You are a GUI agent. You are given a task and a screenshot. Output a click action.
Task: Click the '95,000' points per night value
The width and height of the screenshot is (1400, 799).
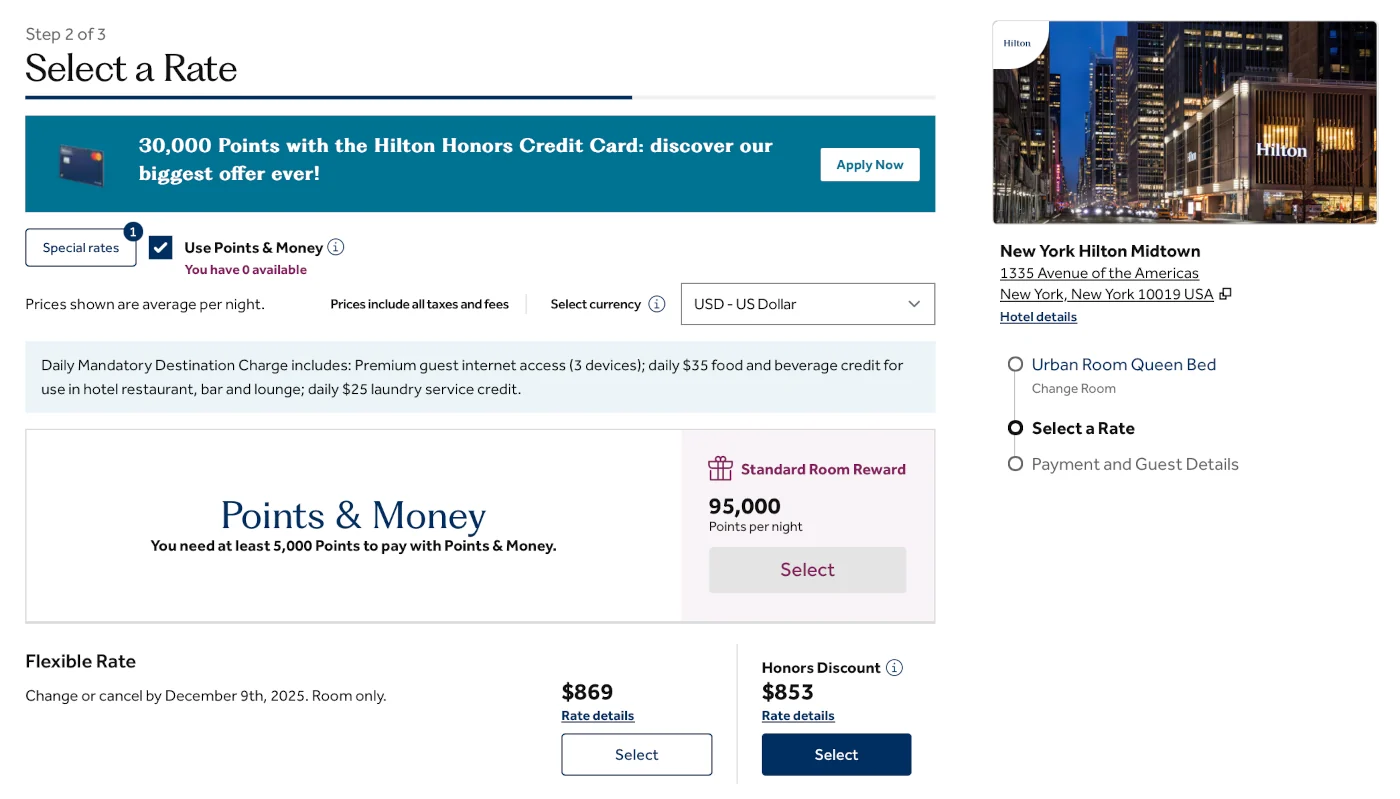[x=745, y=506]
